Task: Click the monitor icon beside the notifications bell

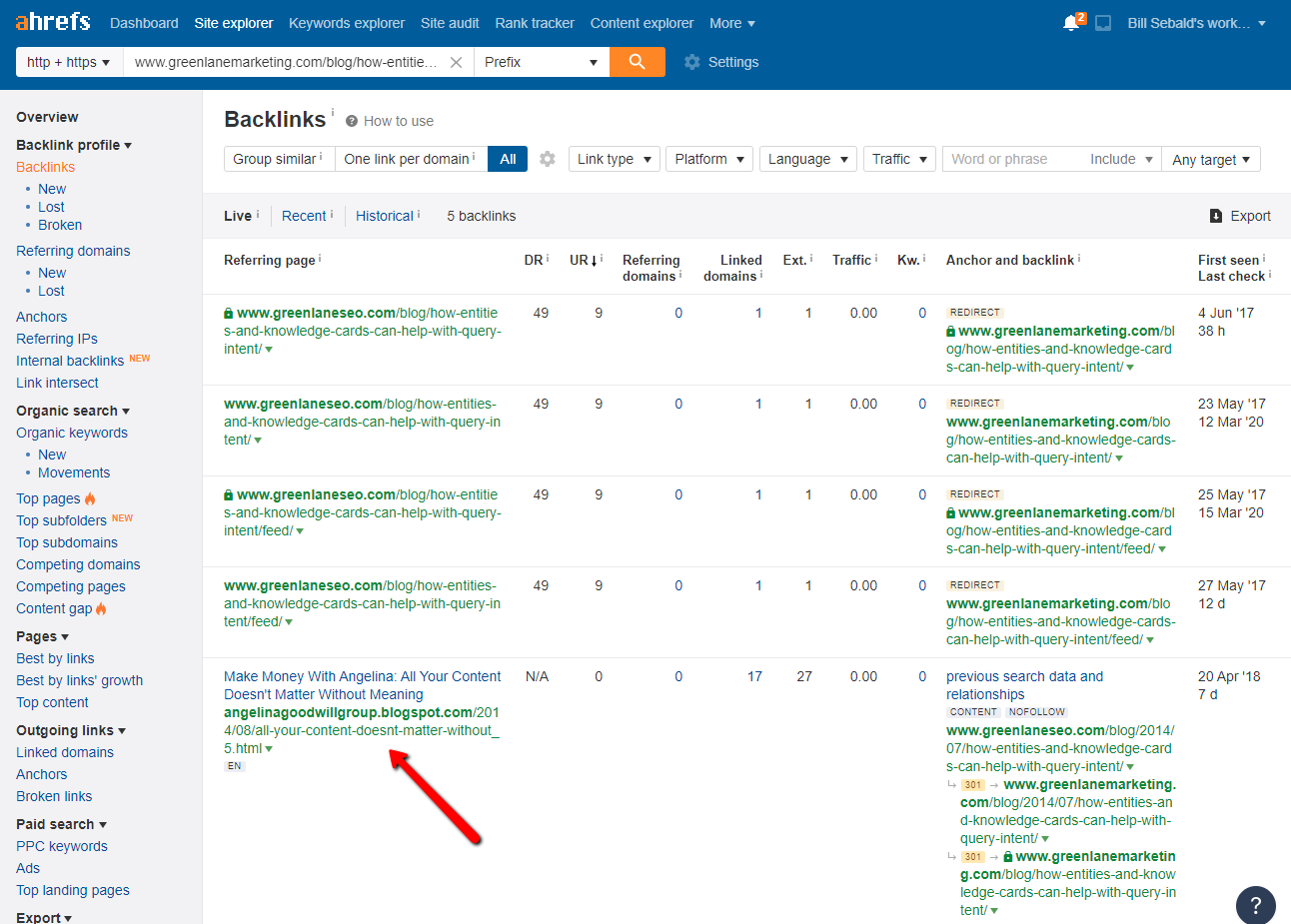Action: 1103,23
